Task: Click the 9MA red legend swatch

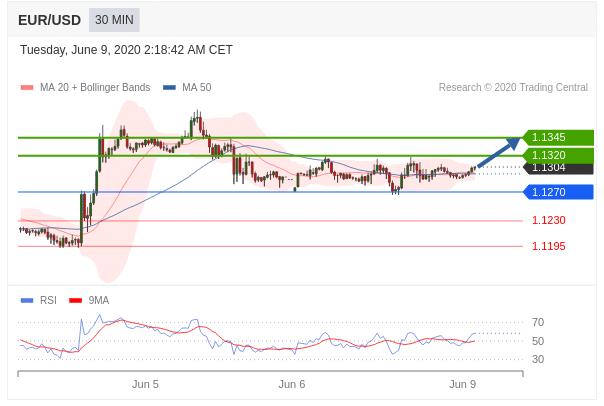Action: [x=76, y=300]
